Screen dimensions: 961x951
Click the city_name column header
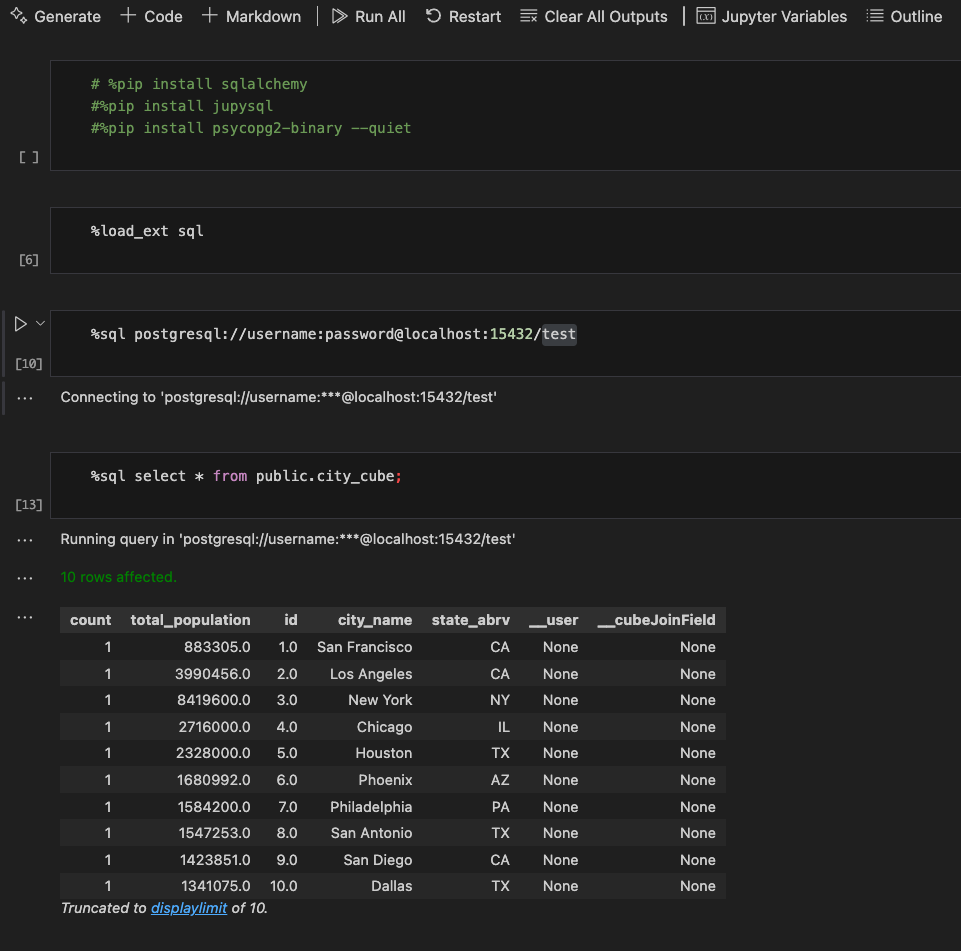pyautogui.click(x=374, y=620)
